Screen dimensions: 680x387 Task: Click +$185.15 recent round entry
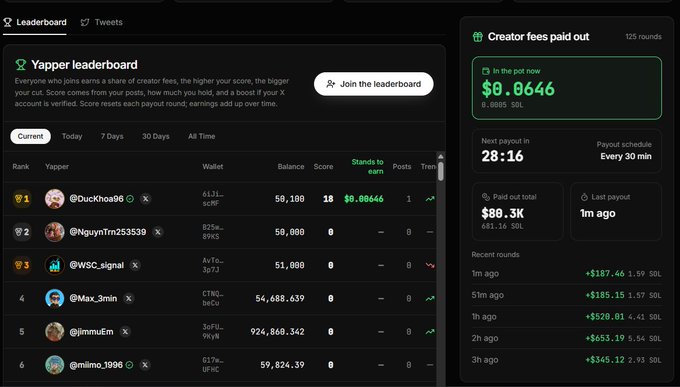click(x=566, y=295)
